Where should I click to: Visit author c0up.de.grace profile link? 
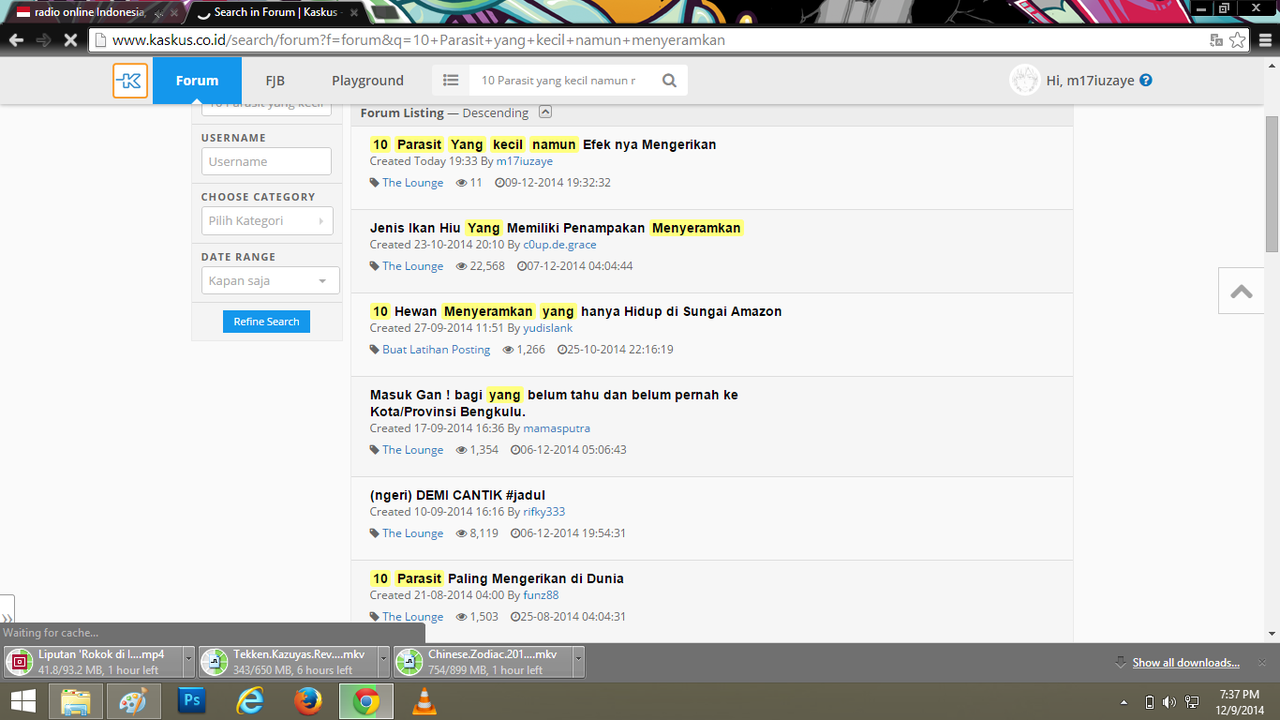(x=559, y=244)
